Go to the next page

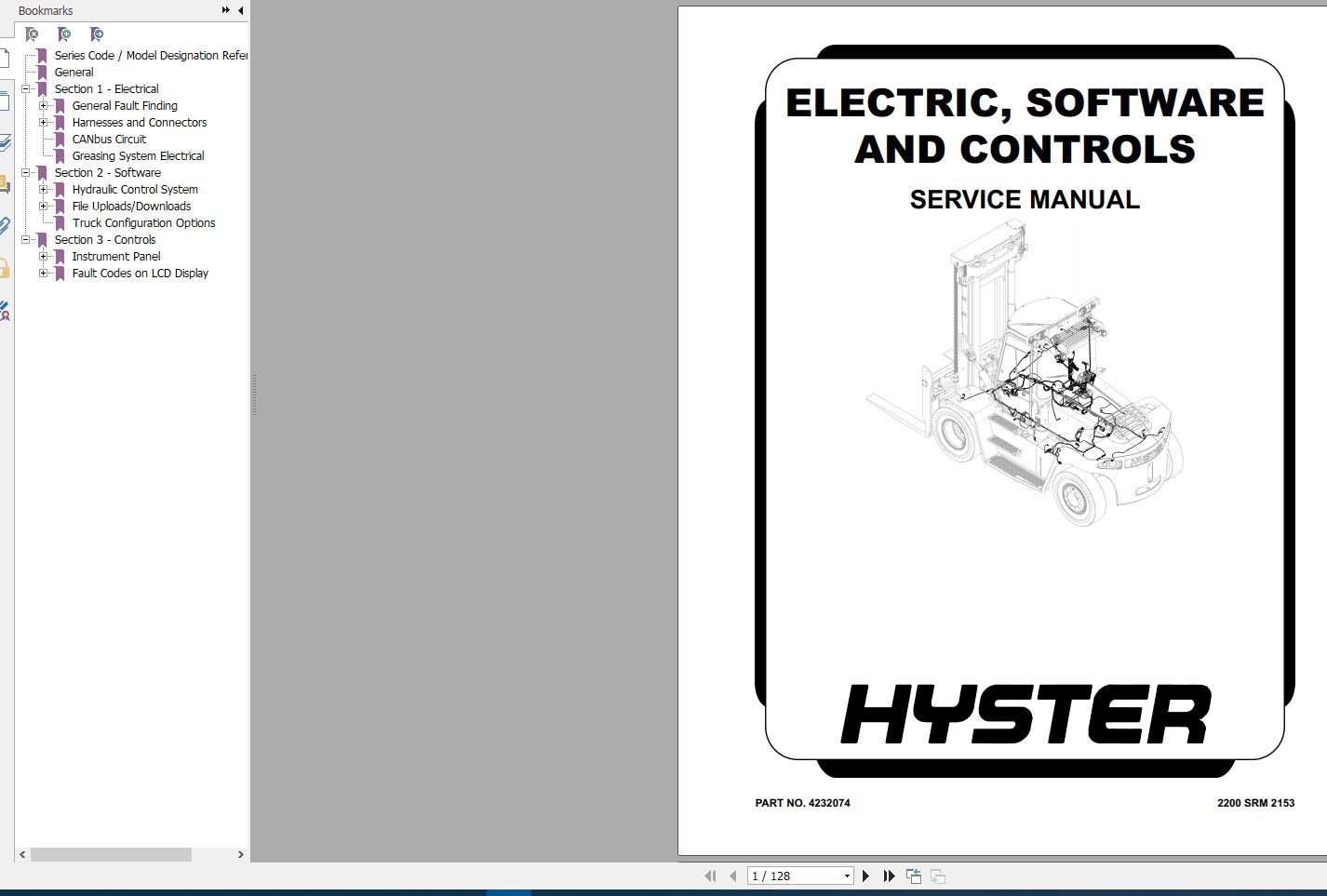click(866, 876)
